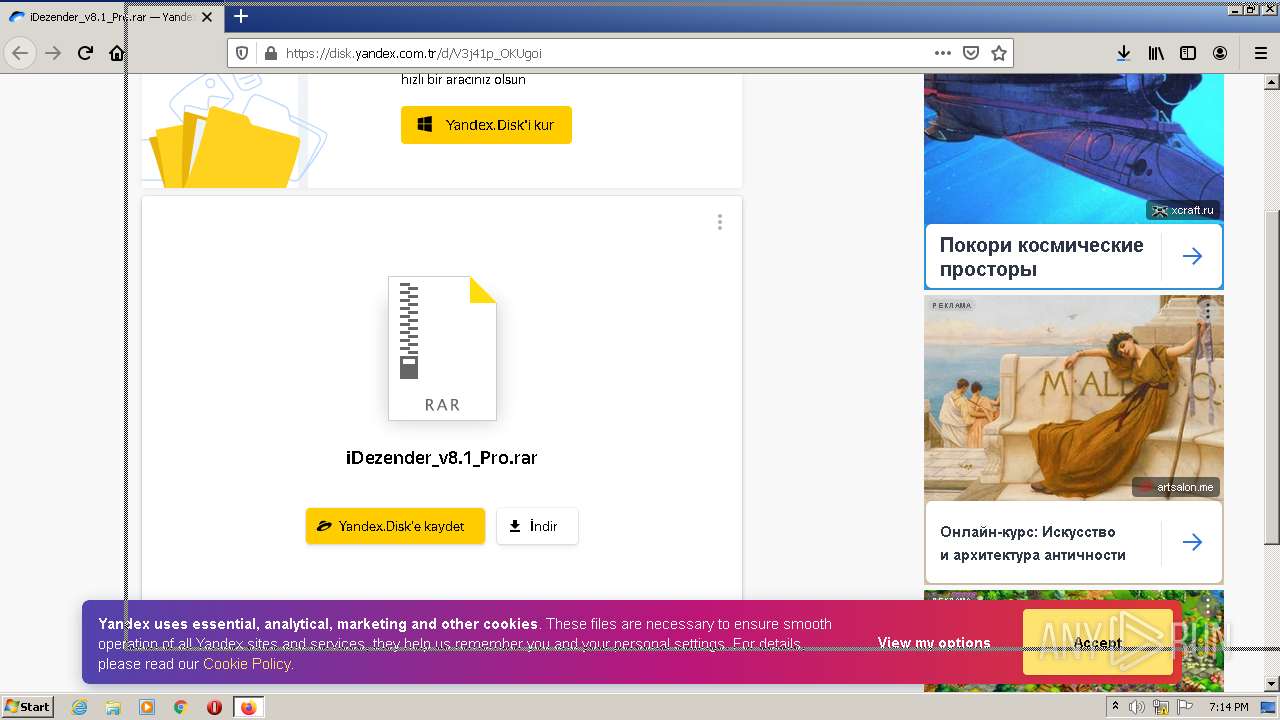Click the page scrollbar down arrow
1280x720 pixels.
[1271, 684]
